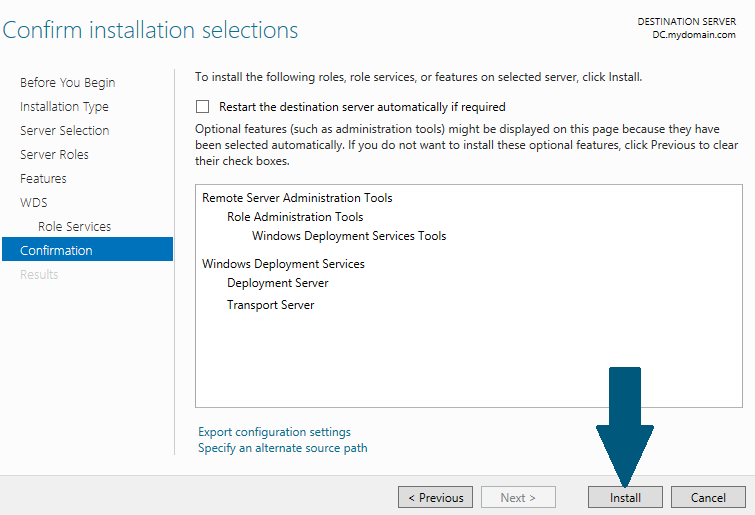Go to Before You Begin step
755x515 pixels.
tap(67, 82)
